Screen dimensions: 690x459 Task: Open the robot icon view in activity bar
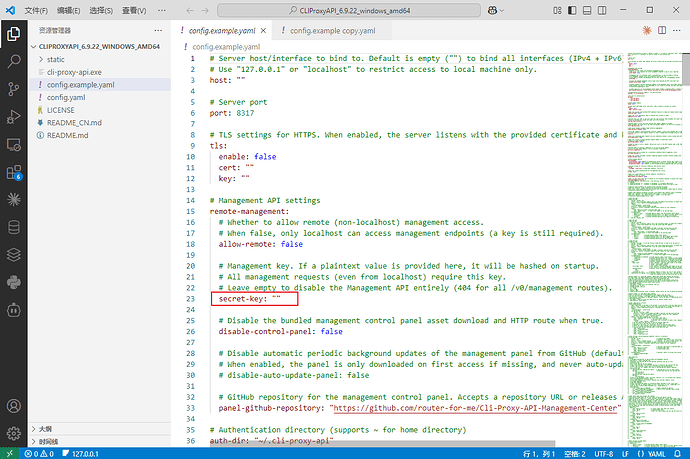[x=14, y=310]
